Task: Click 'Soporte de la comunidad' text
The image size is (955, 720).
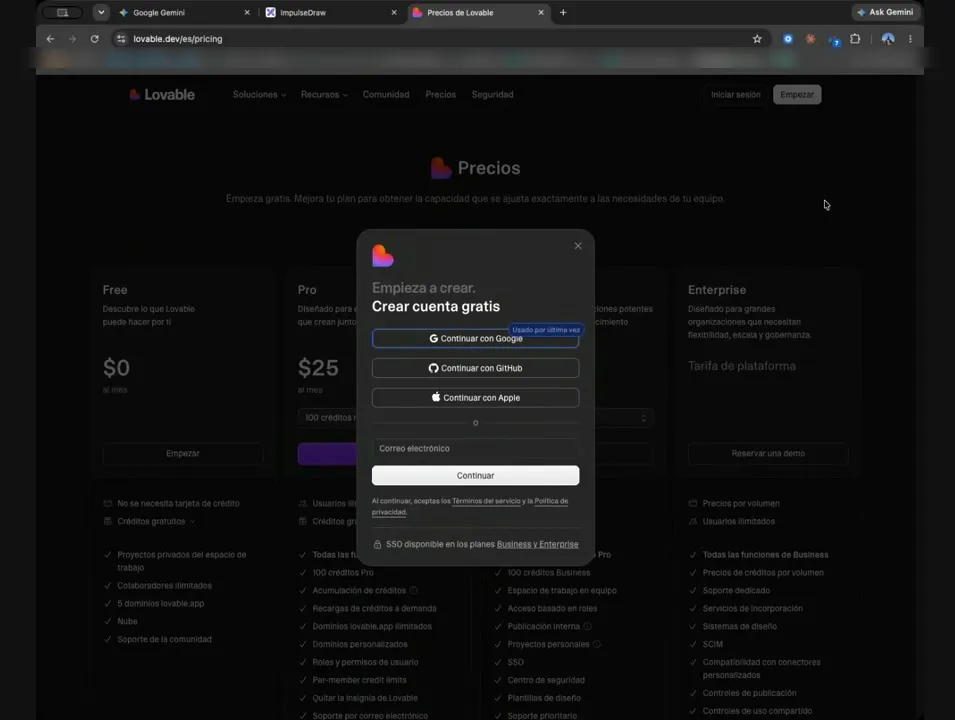Action: click(164, 640)
